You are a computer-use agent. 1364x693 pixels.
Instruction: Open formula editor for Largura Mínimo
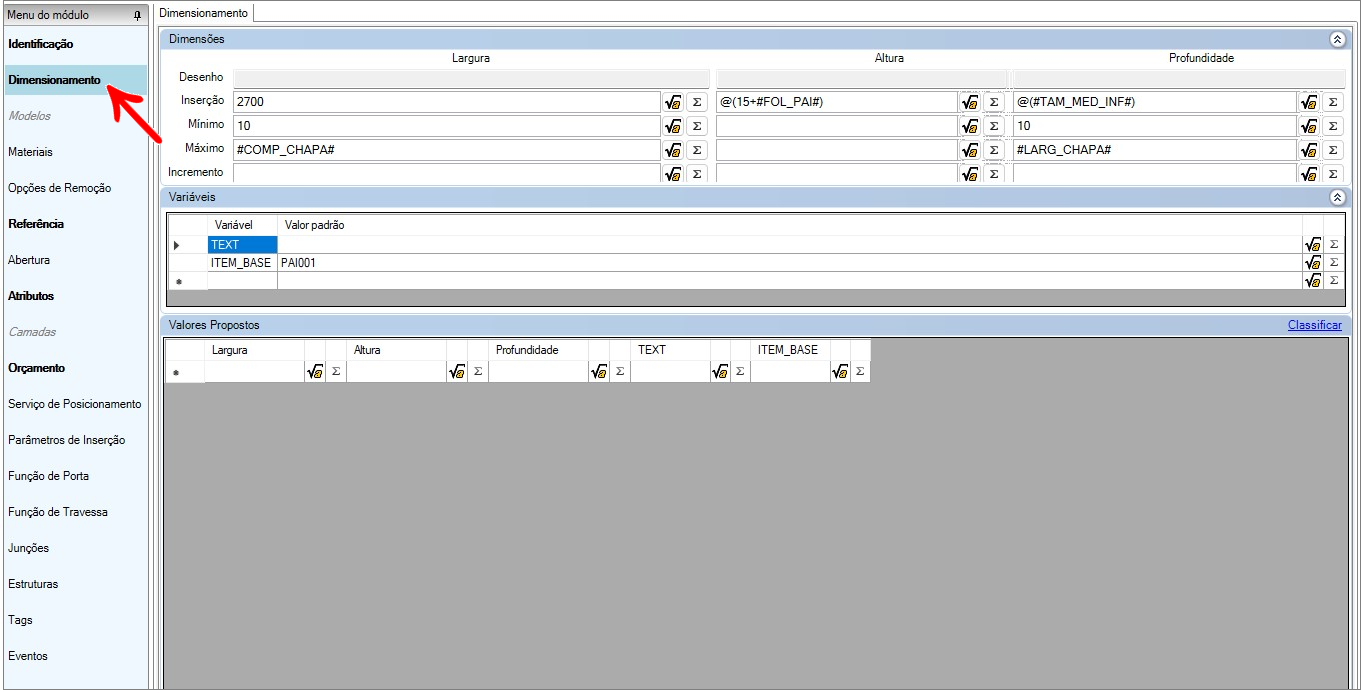[x=673, y=126]
